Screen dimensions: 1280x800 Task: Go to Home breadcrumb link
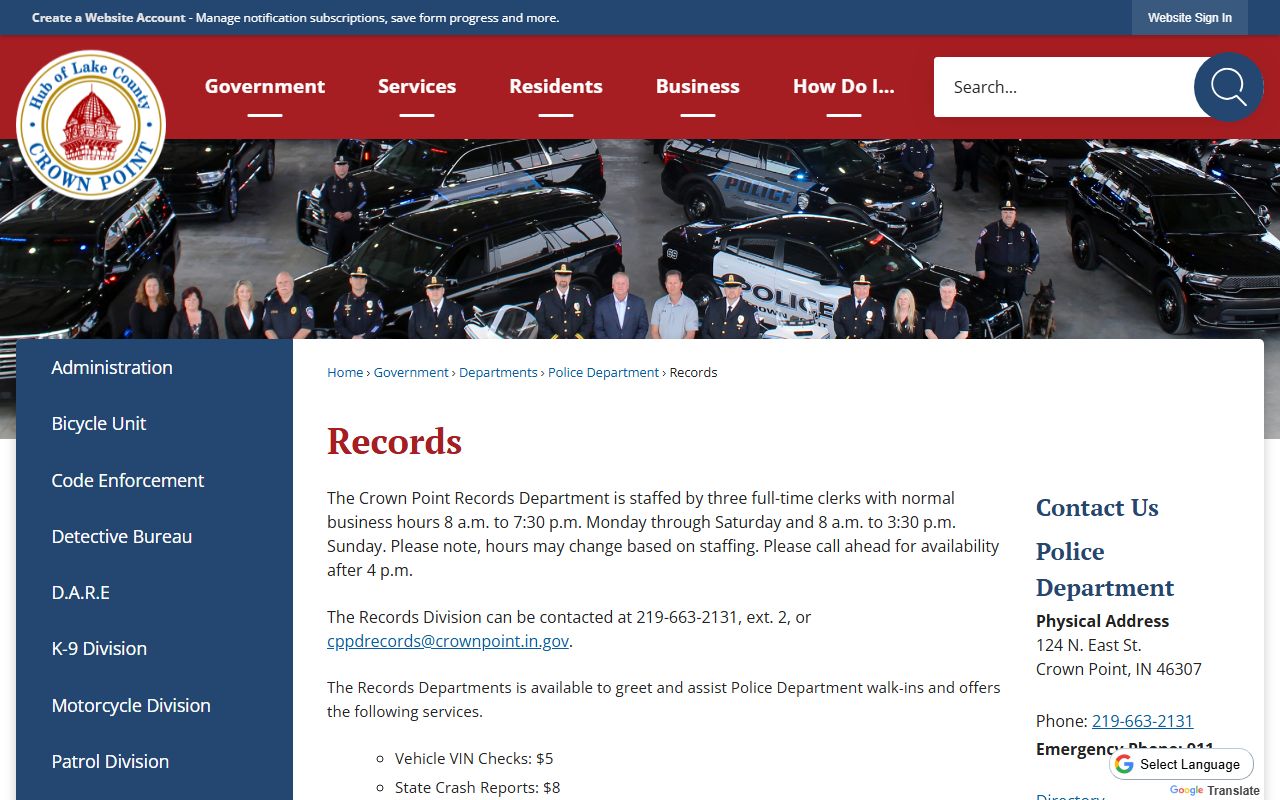click(345, 372)
